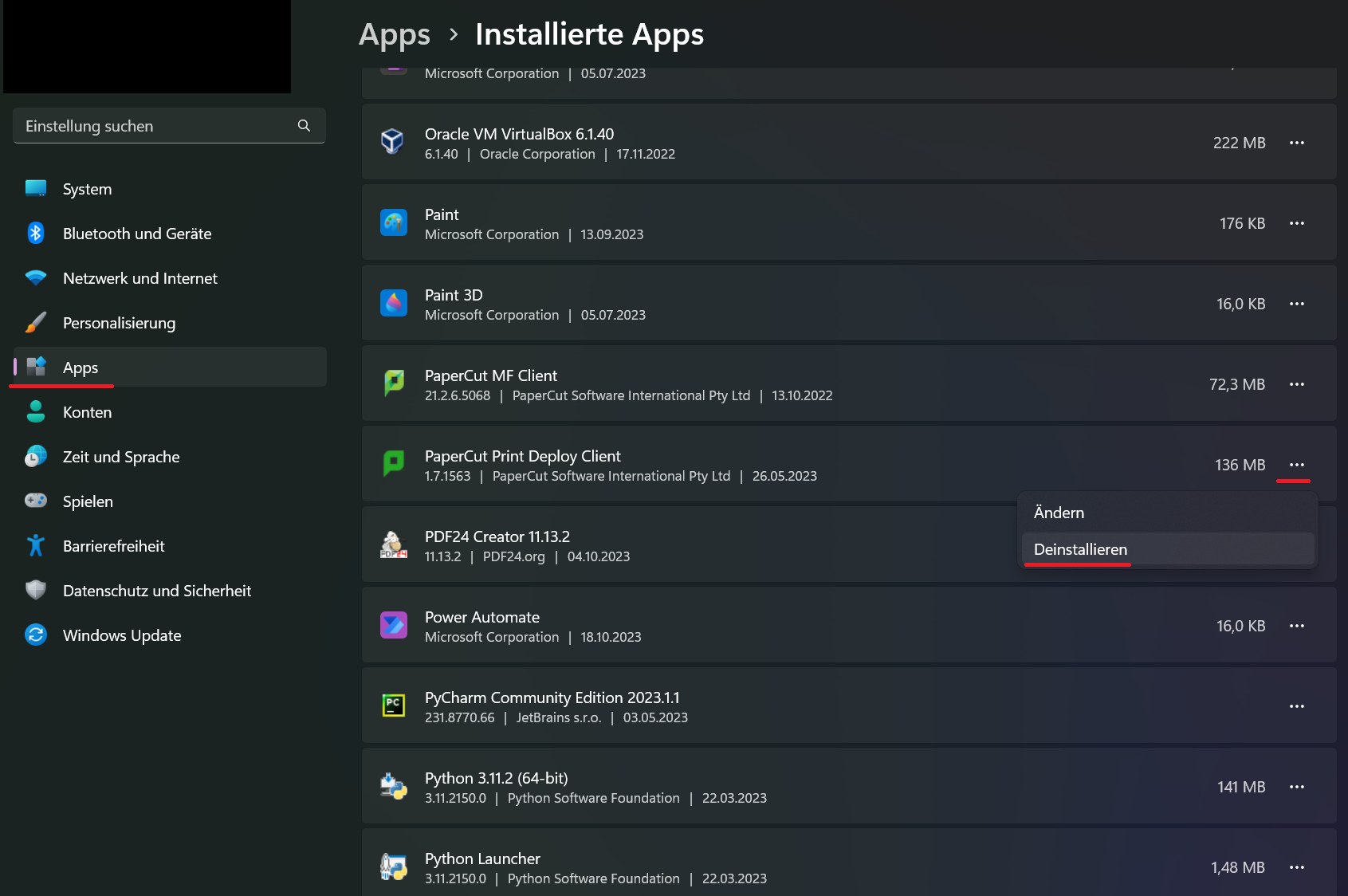Open three-dot menu for Paint 3D
This screenshot has width=1348, height=896.
point(1297,304)
